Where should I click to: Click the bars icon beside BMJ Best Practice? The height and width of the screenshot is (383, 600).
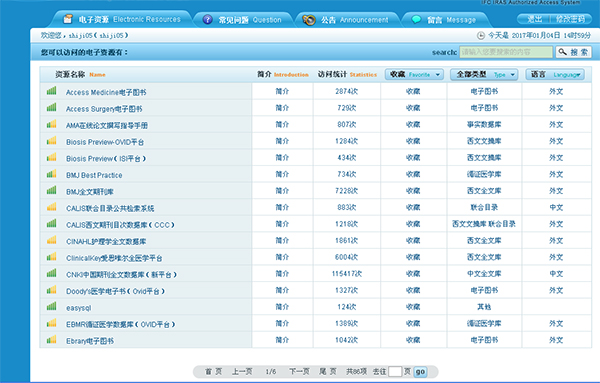click(51, 174)
